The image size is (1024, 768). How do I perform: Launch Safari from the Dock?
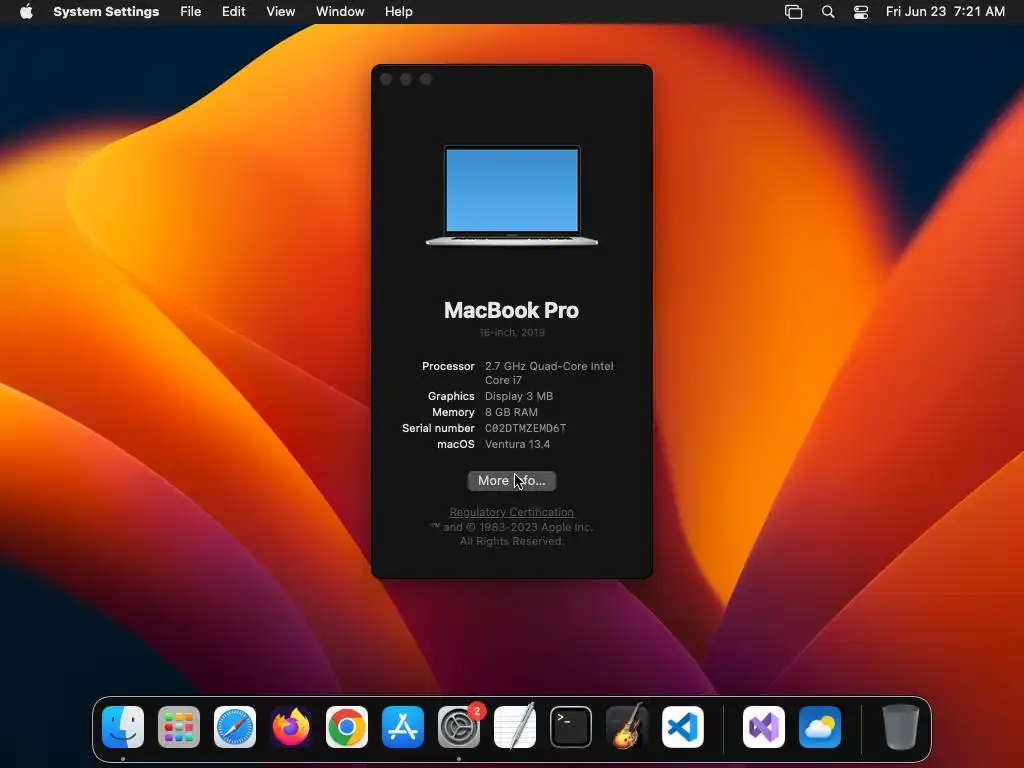pyautogui.click(x=235, y=727)
